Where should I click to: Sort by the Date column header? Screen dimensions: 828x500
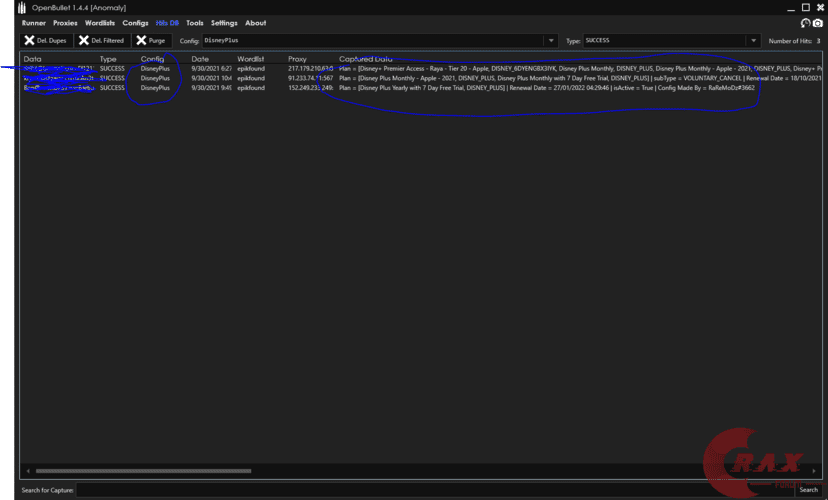click(x=200, y=59)
